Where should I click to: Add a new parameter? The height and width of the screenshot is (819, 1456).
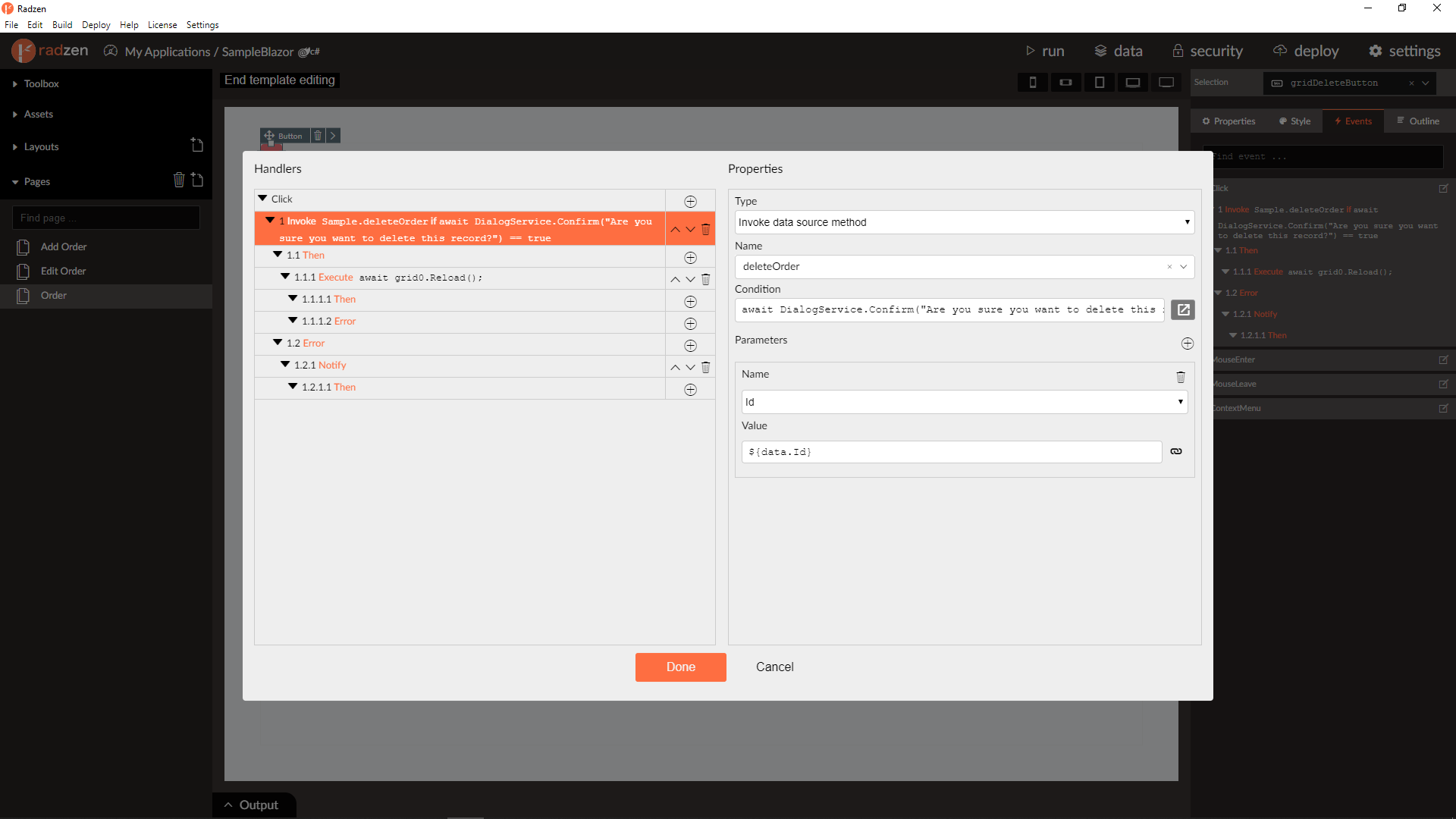[x=1187, y=344]
